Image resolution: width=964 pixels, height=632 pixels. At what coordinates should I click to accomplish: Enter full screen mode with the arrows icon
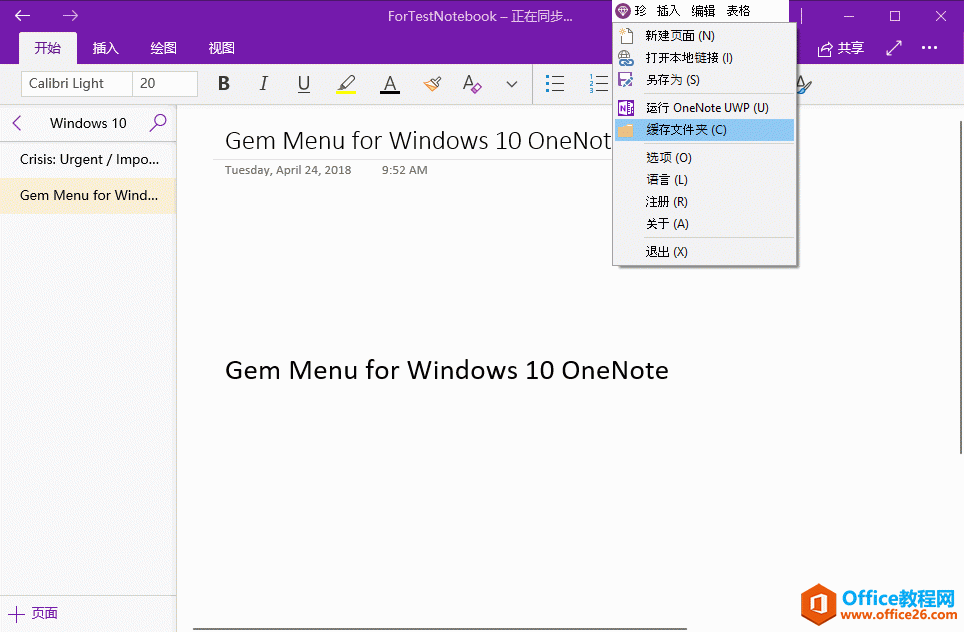coord(894,48)
